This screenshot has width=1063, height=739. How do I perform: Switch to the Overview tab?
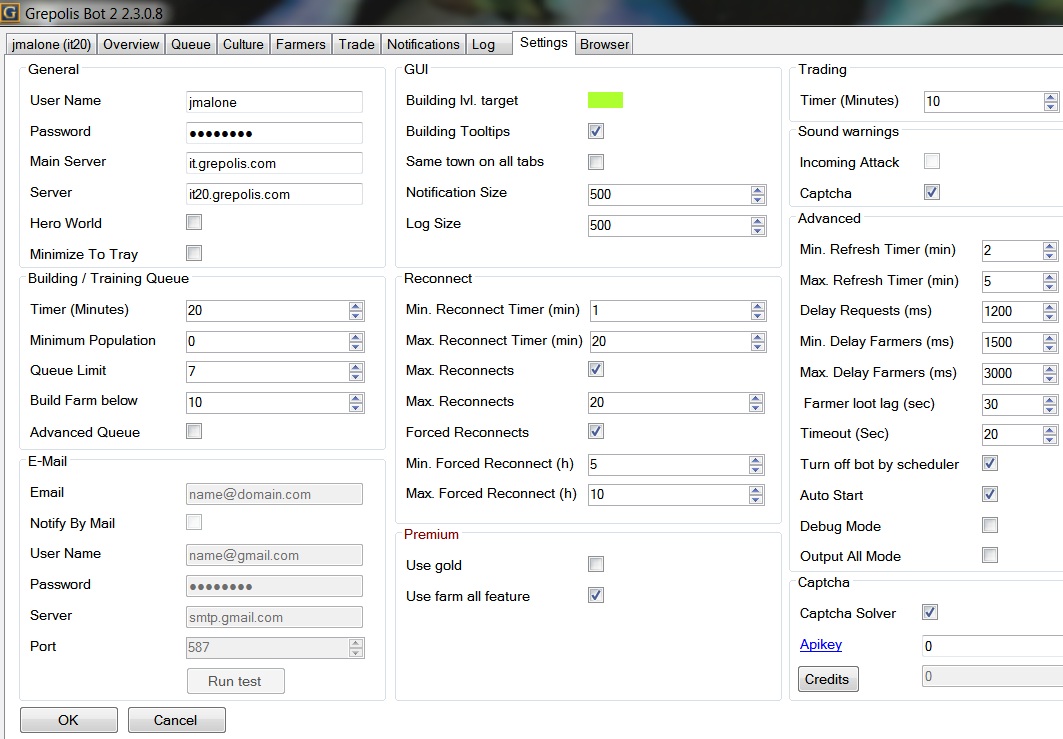131,44
